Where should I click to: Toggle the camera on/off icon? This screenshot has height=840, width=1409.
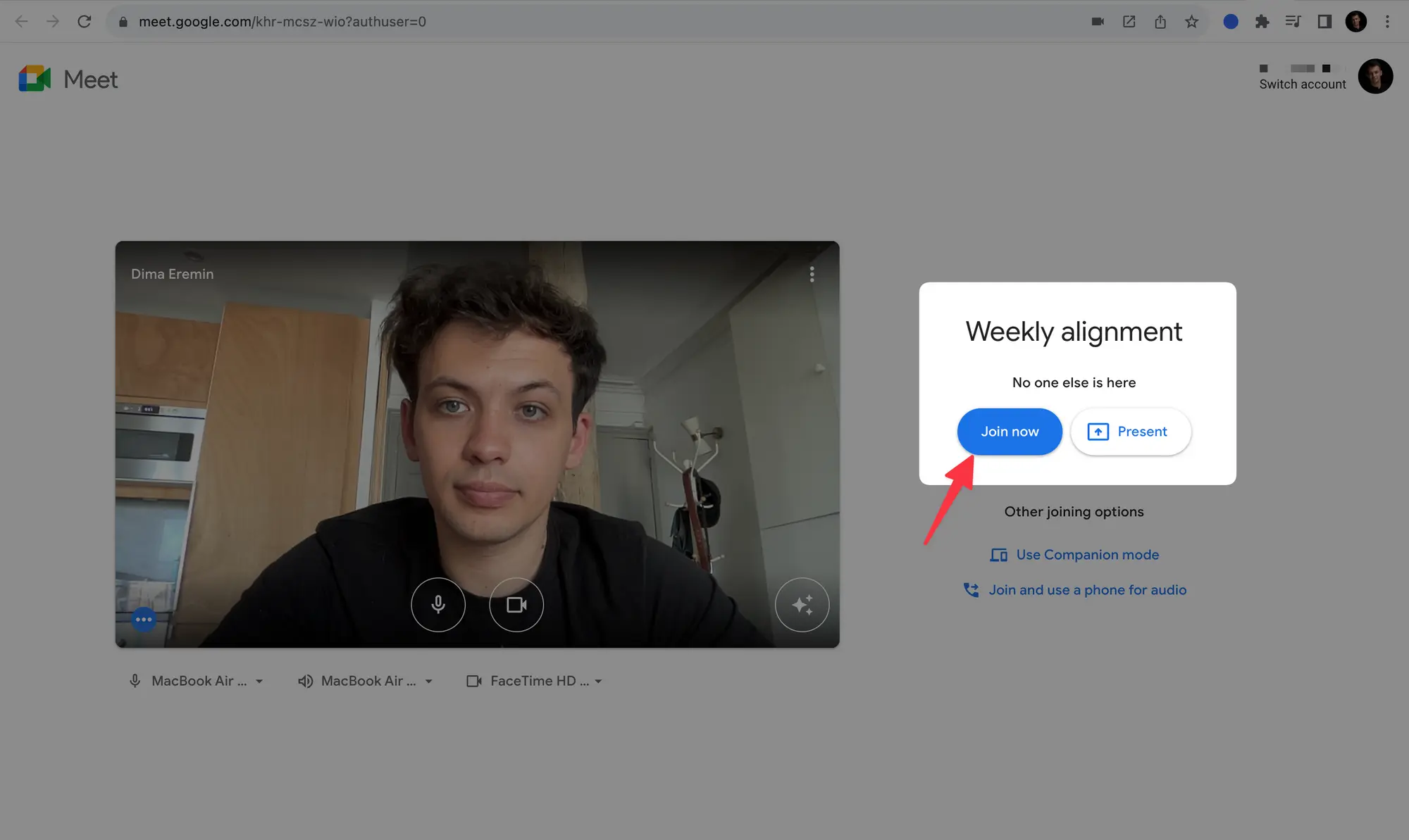pyautogui.click(x=516, y=604)
